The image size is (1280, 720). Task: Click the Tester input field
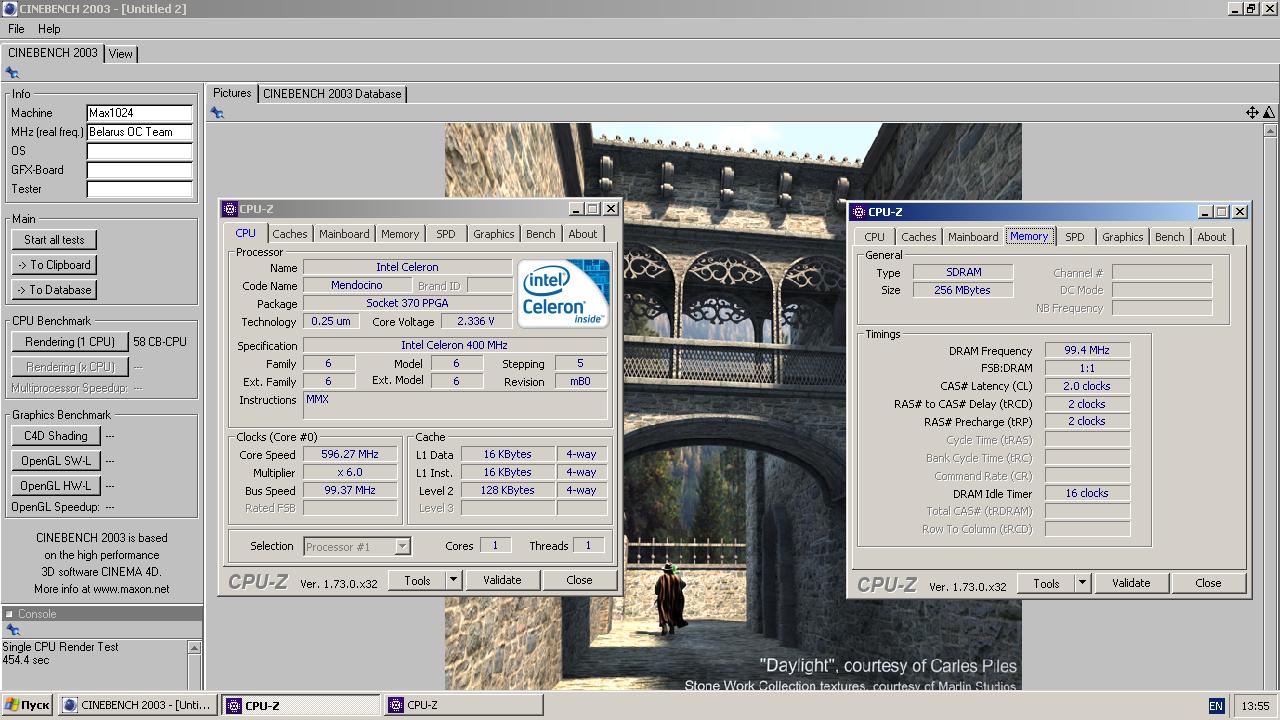tap(139, 189)
